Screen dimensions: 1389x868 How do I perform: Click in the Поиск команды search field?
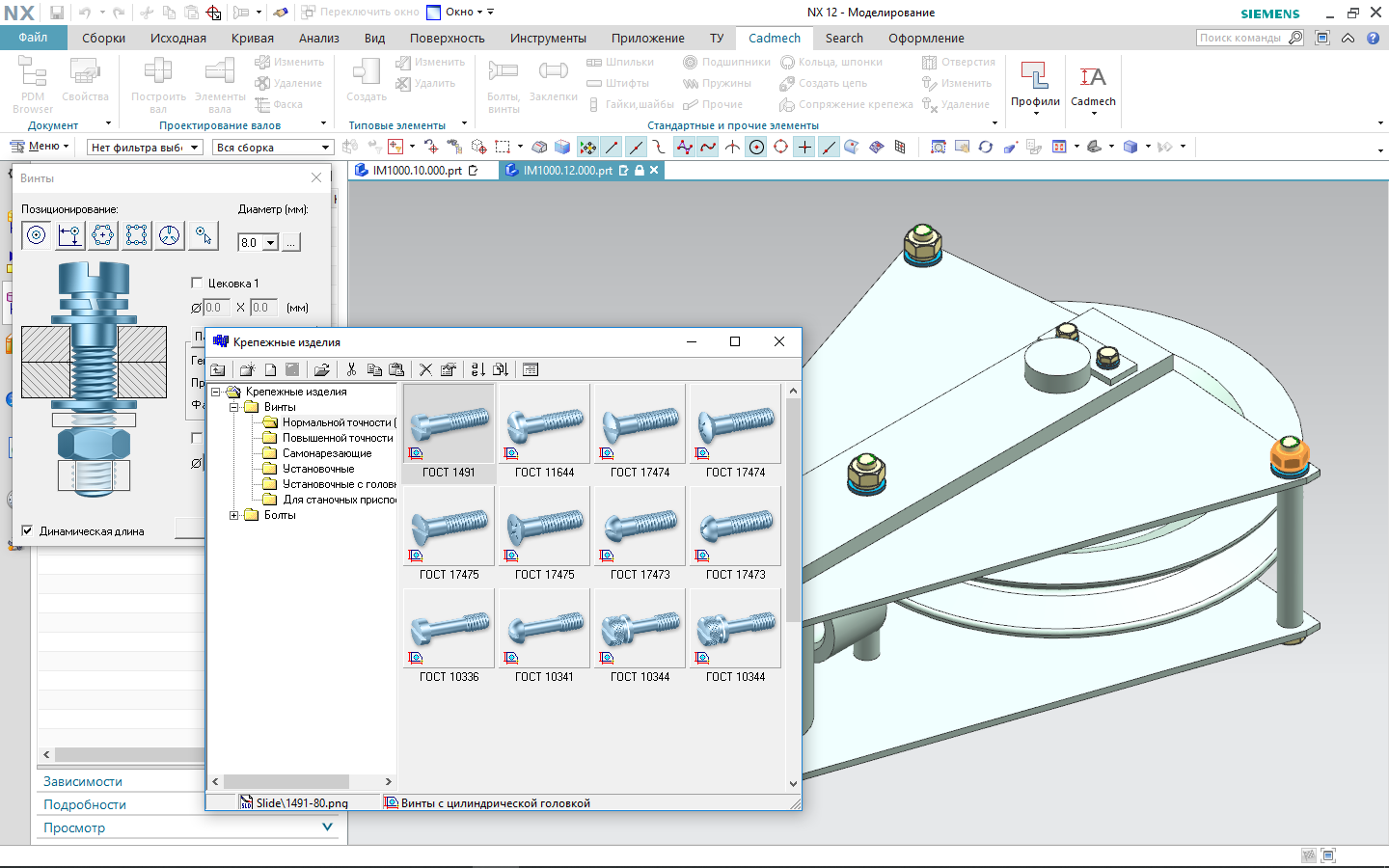pos(1240,38)
